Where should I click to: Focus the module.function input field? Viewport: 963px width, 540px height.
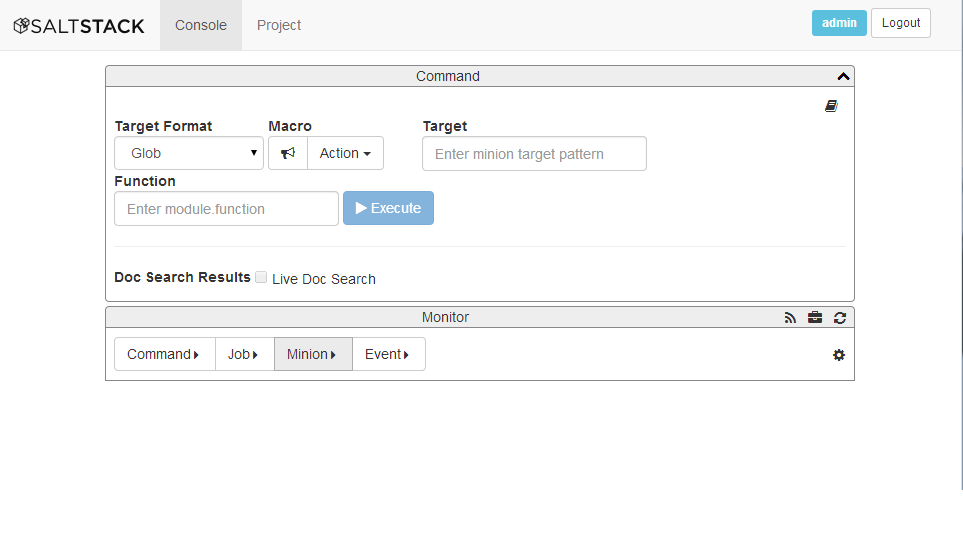[x=227, y=209]
